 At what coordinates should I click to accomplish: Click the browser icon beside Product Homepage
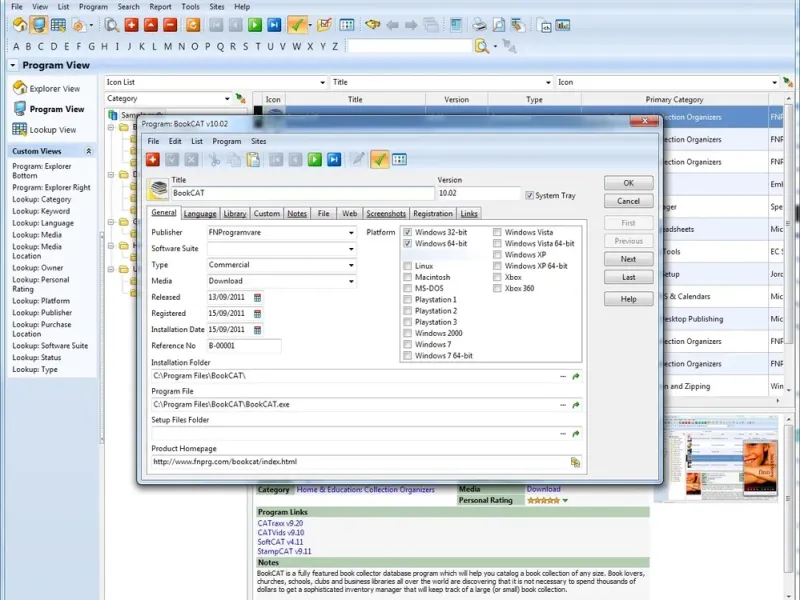(576, 462)
